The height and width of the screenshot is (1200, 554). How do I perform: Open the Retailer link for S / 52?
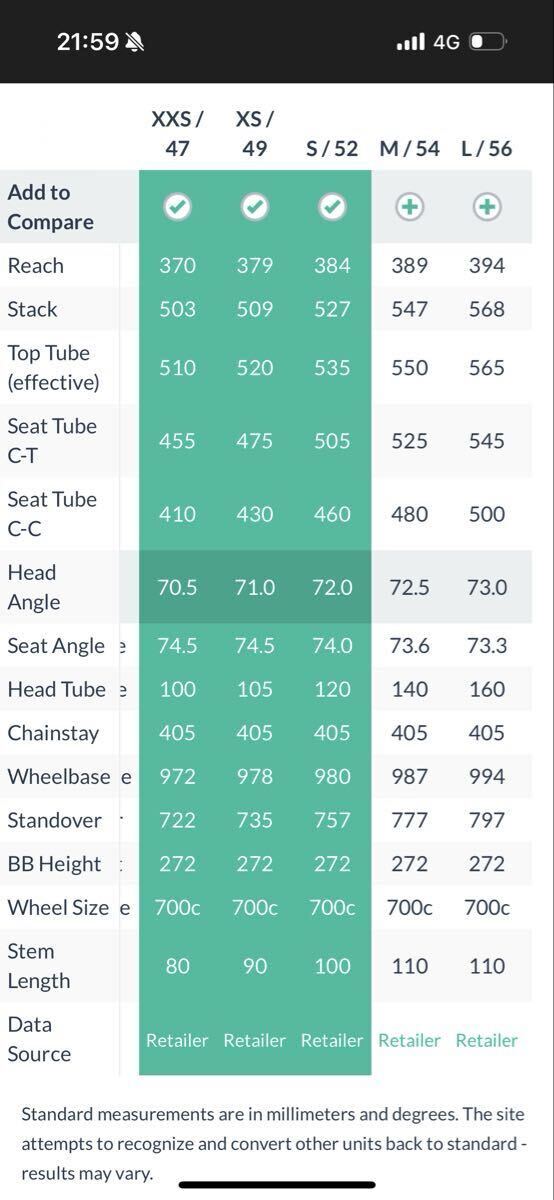332,1040
